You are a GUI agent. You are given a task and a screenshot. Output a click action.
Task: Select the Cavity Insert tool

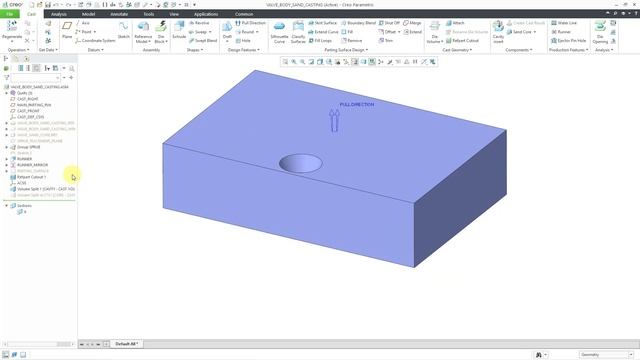coord(498,32)
